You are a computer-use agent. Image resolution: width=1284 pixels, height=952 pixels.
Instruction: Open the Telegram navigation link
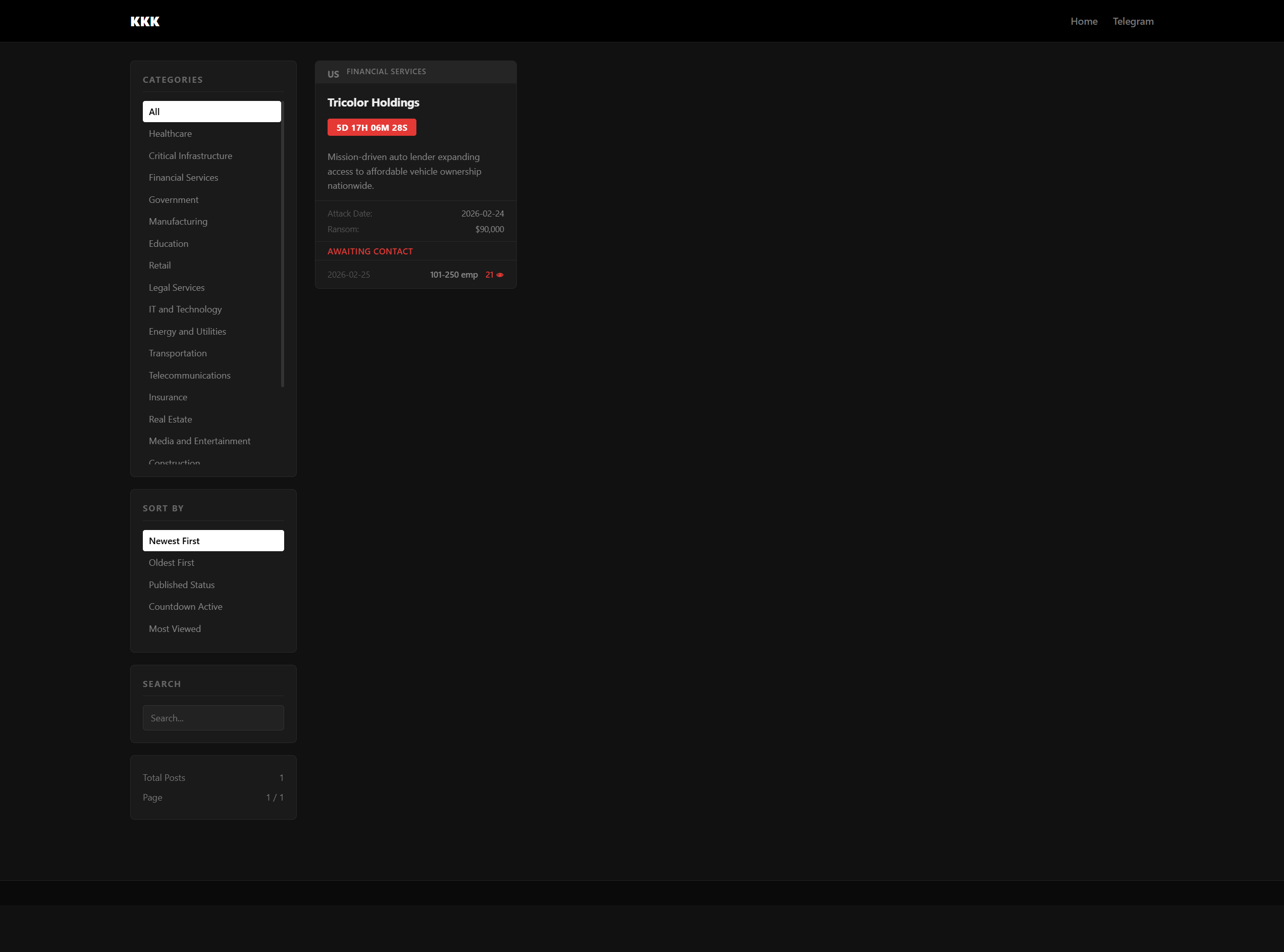click(1133, 21)
